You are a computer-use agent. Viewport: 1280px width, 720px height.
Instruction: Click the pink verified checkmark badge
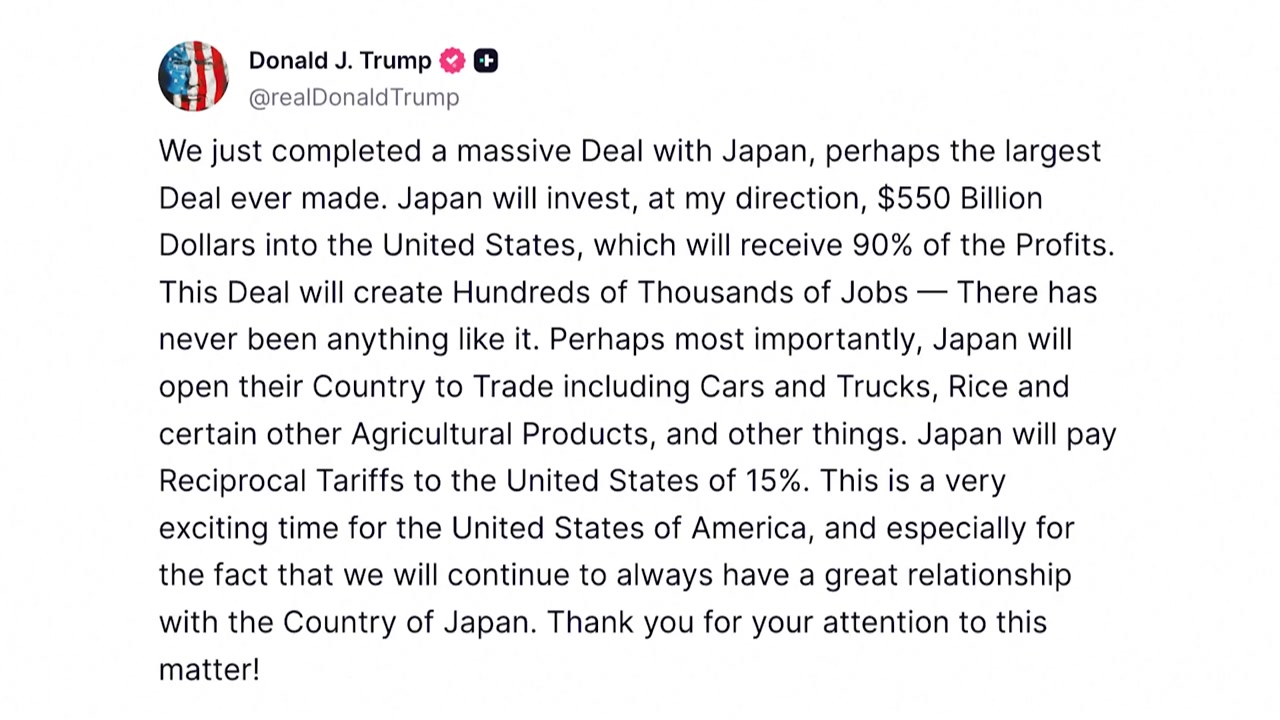[452, 61]
